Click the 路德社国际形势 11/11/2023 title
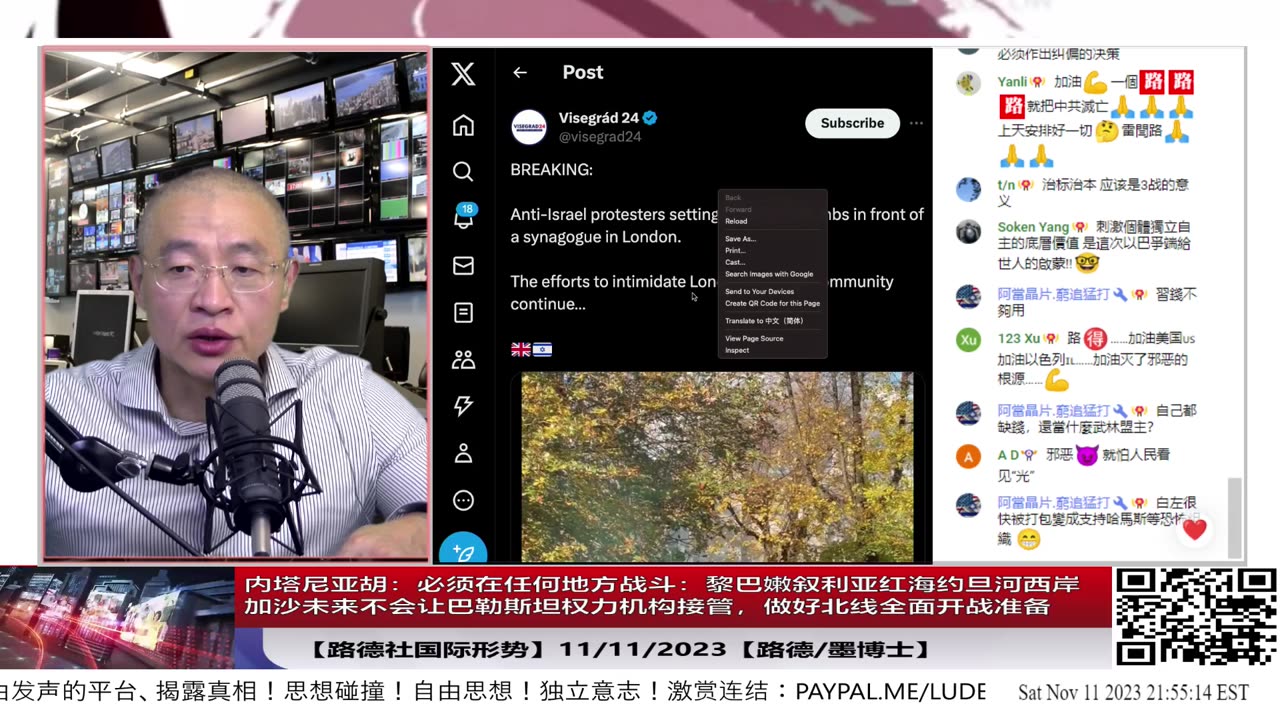Viewport: 1280px width, 720px height. pos(621,650)
